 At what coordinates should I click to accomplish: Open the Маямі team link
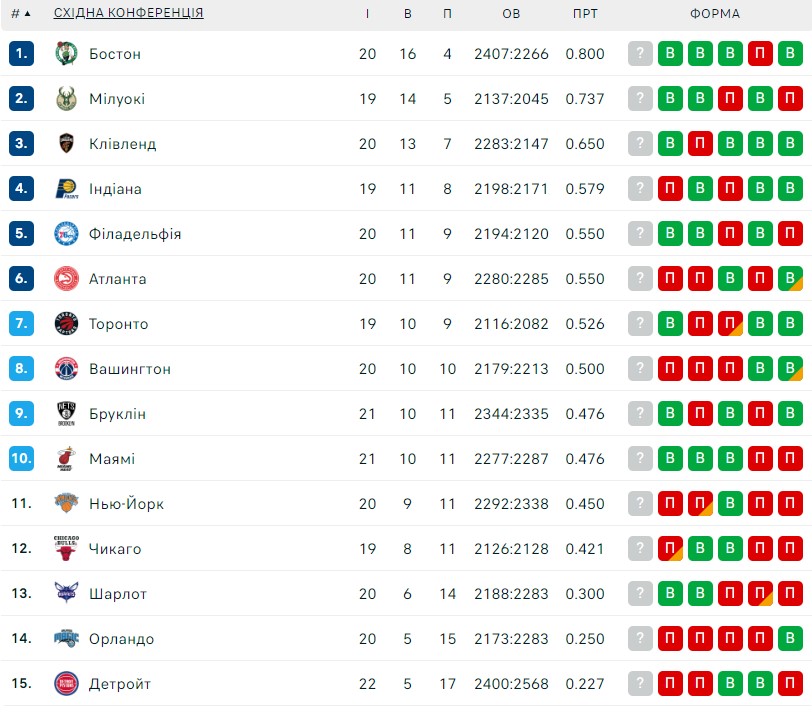click(x=112, y=459)
